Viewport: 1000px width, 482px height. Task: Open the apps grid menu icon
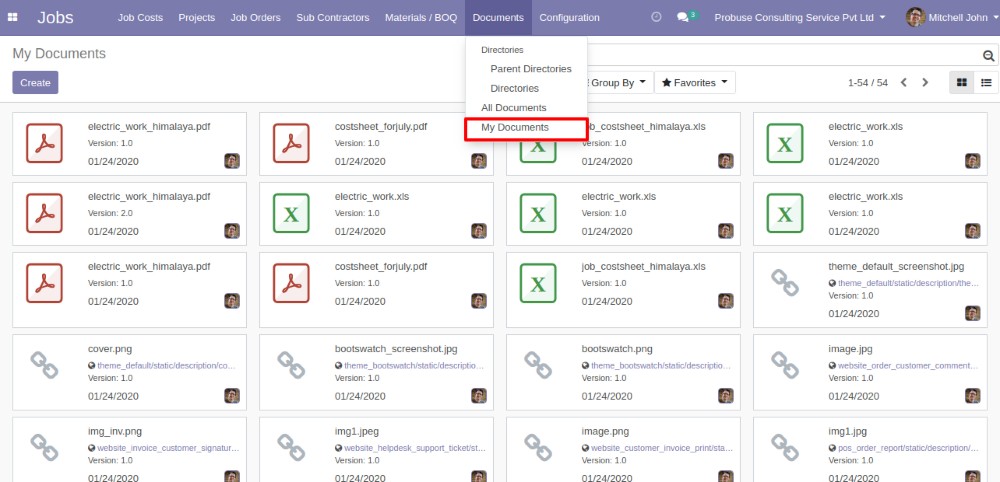(15, 18)
